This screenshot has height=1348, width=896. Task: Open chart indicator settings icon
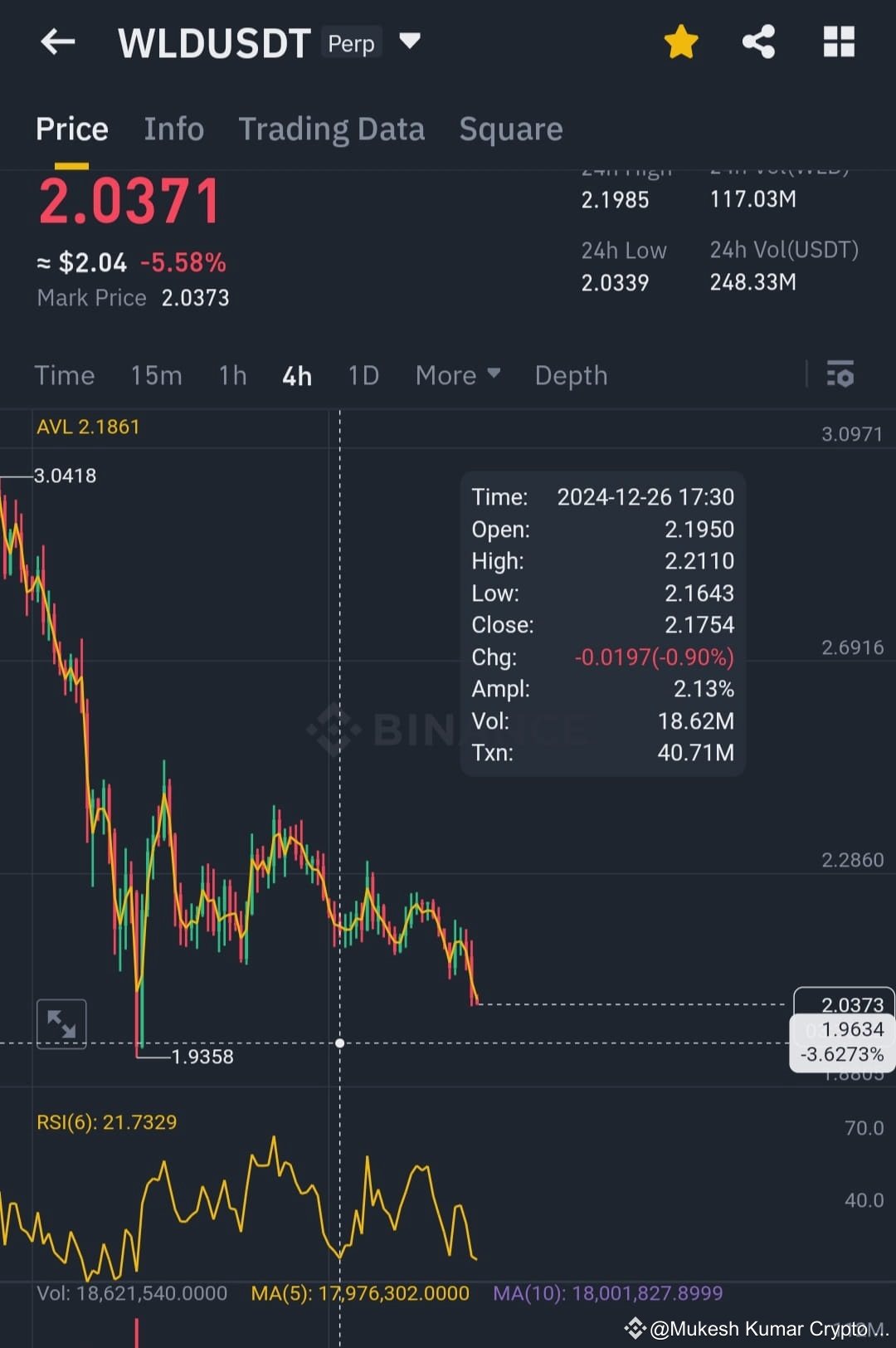tap(840, 374)
